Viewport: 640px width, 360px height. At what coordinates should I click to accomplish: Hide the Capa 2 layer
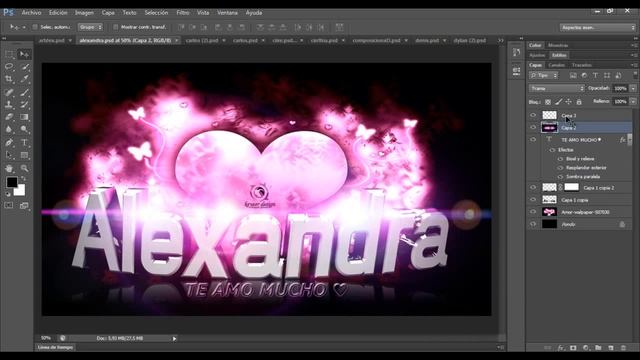click(533, 127)
